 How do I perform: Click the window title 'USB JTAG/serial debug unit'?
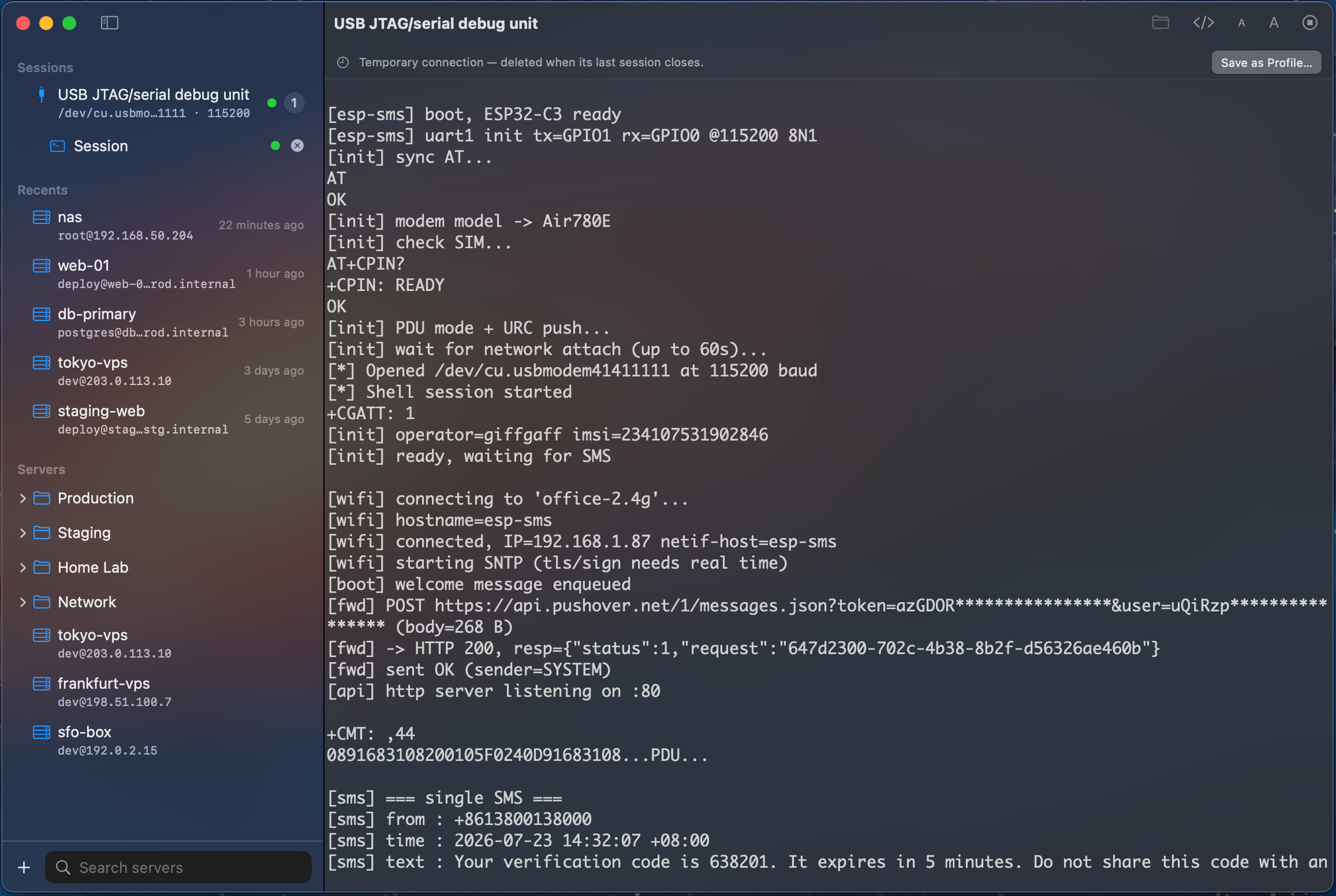(436, 24)
